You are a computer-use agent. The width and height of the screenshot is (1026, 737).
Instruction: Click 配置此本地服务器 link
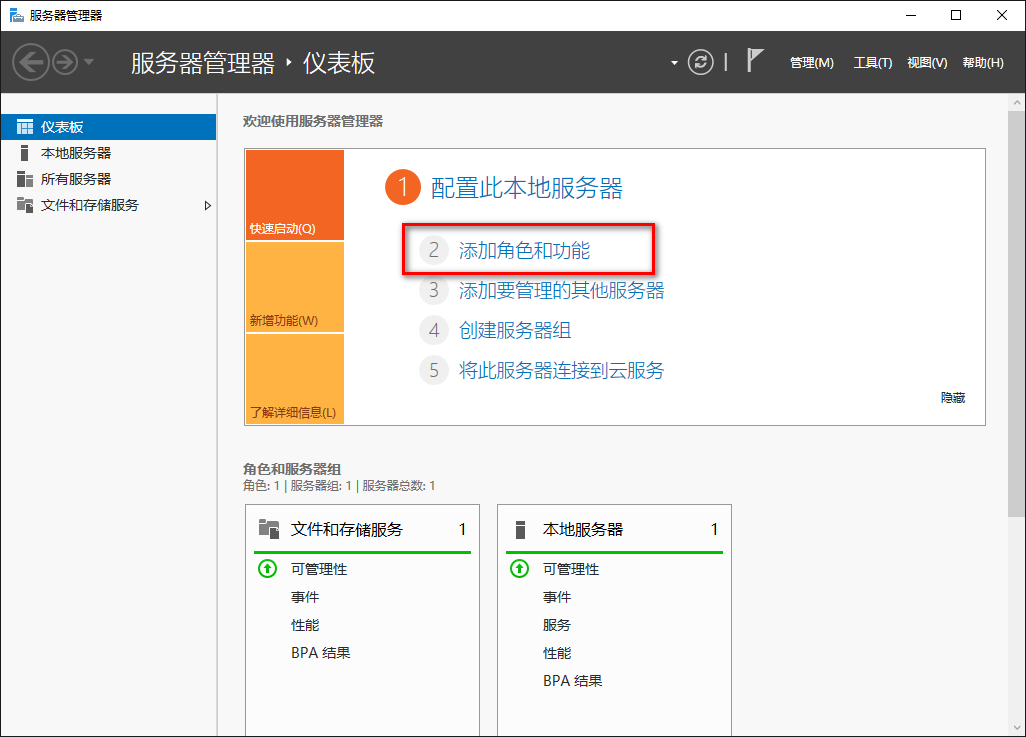pyautogui.click(x=527, y=188)
